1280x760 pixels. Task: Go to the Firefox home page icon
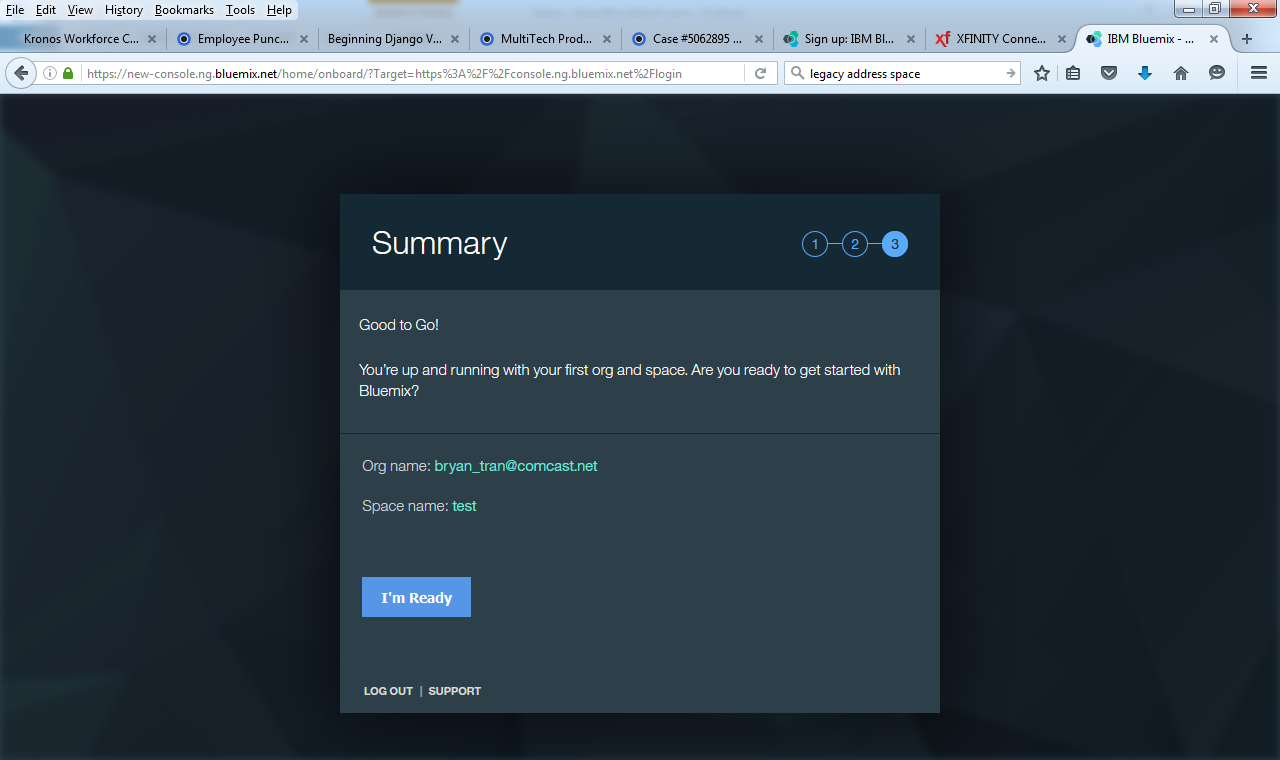(1181, 73)
